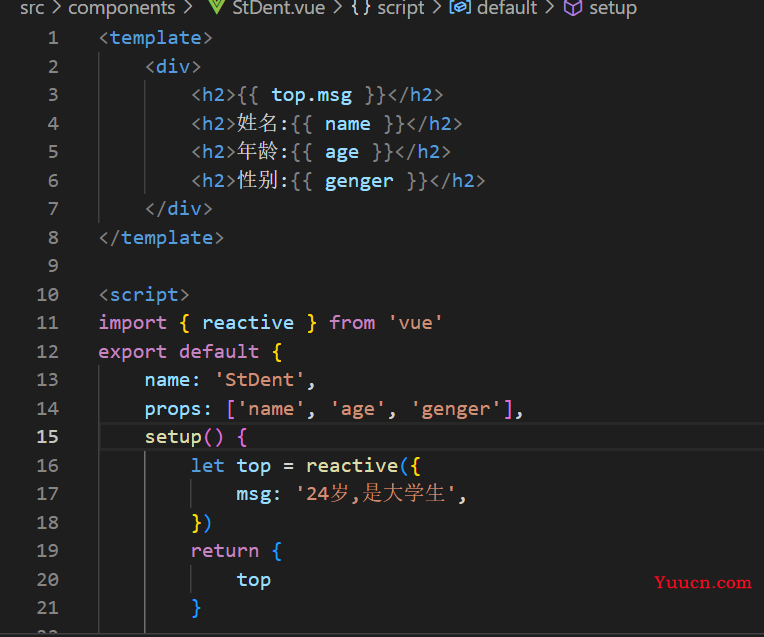Click the 'msg' key on line 17

click(253, 494)
